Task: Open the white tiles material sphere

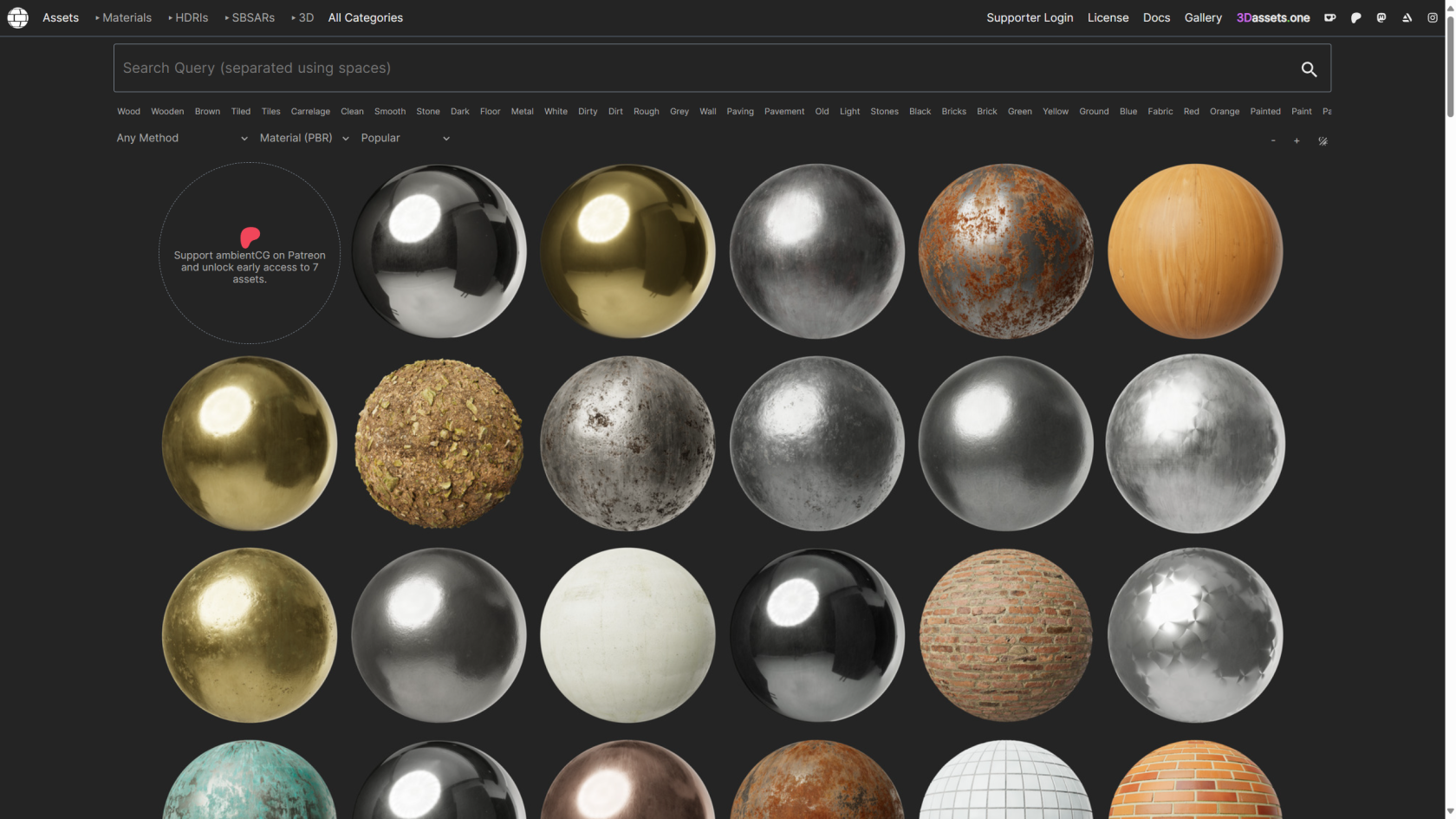Action: coord(1005,780)
